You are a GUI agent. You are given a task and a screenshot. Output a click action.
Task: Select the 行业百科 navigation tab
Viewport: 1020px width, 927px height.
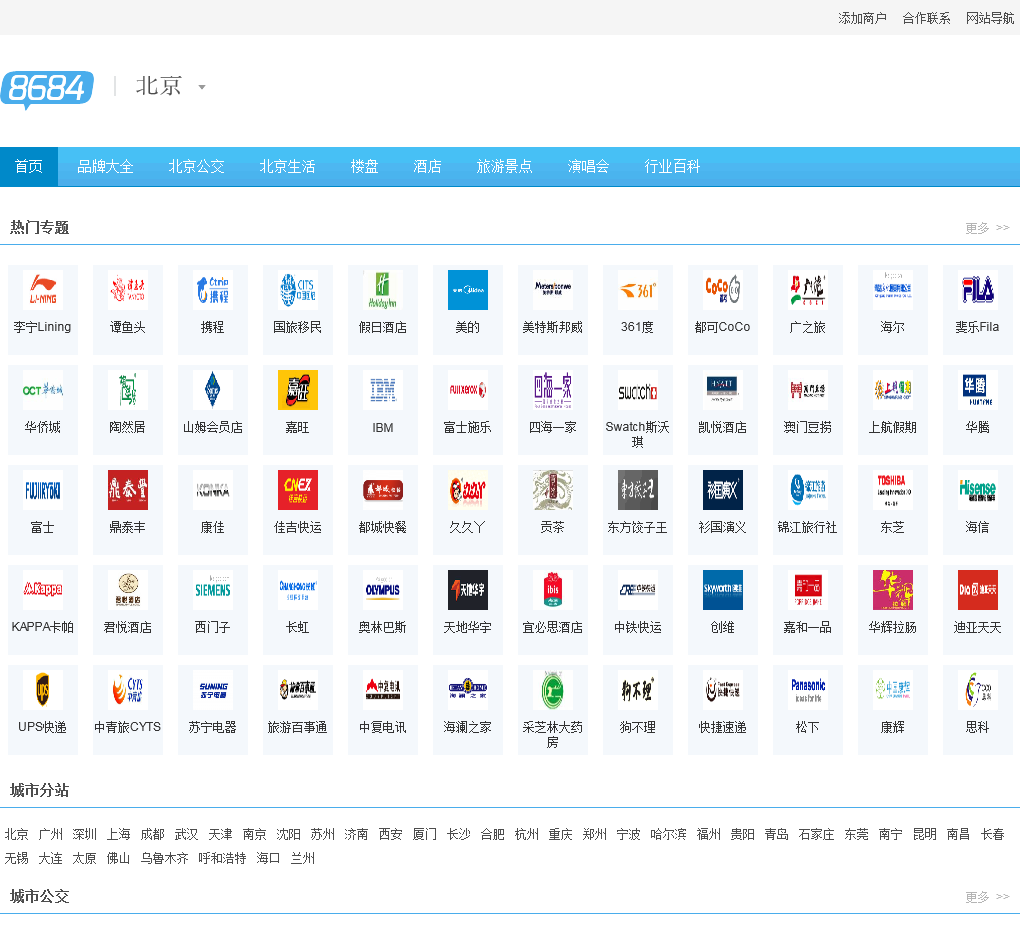[x=672, y=167]
